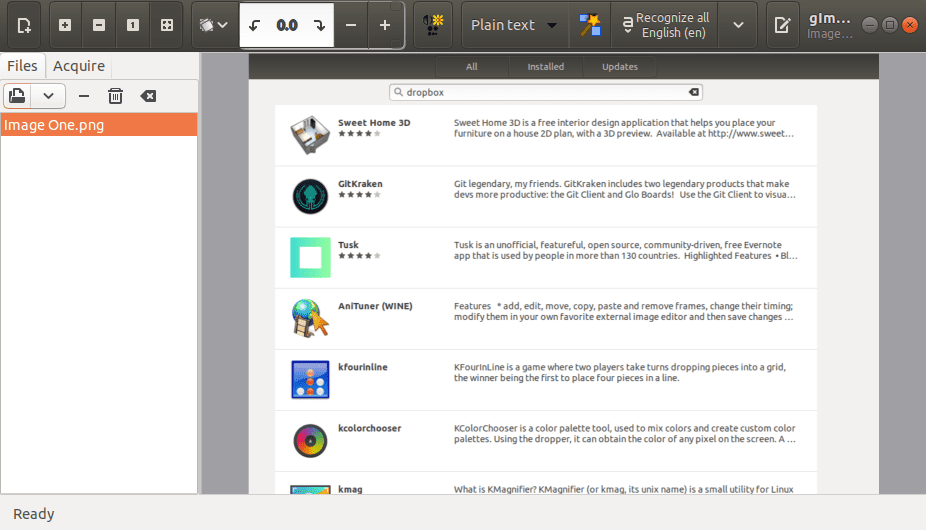Toggle the sources pane button

click(22, 25)
